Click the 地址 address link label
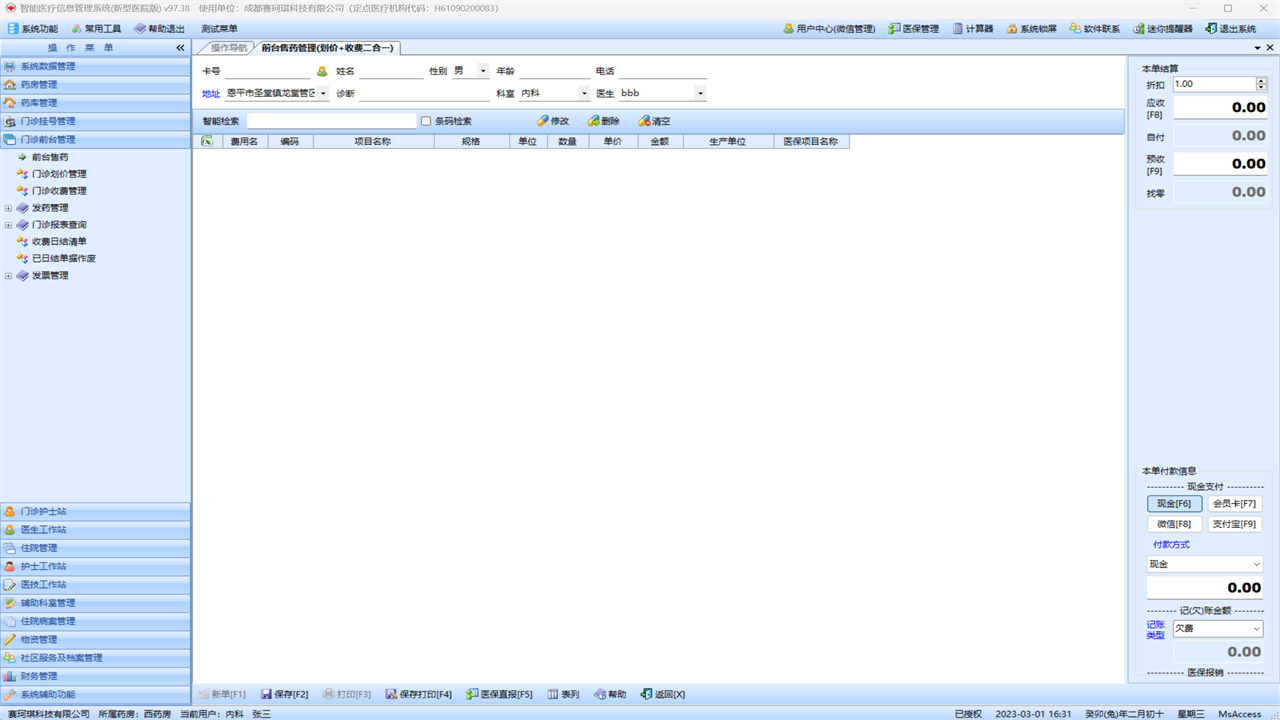This screenshot has width=1280, height=720. [210, 94]
